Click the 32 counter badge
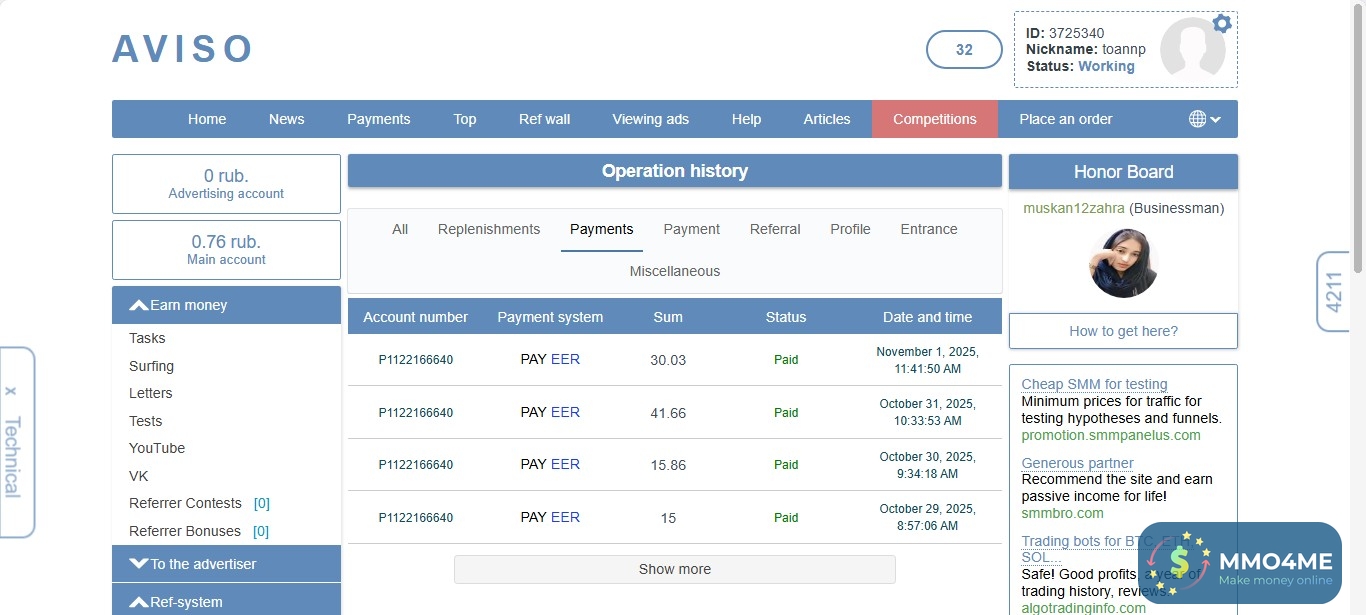The height and width of the screenshot is (615, 1366). click(x=964, y=50)
